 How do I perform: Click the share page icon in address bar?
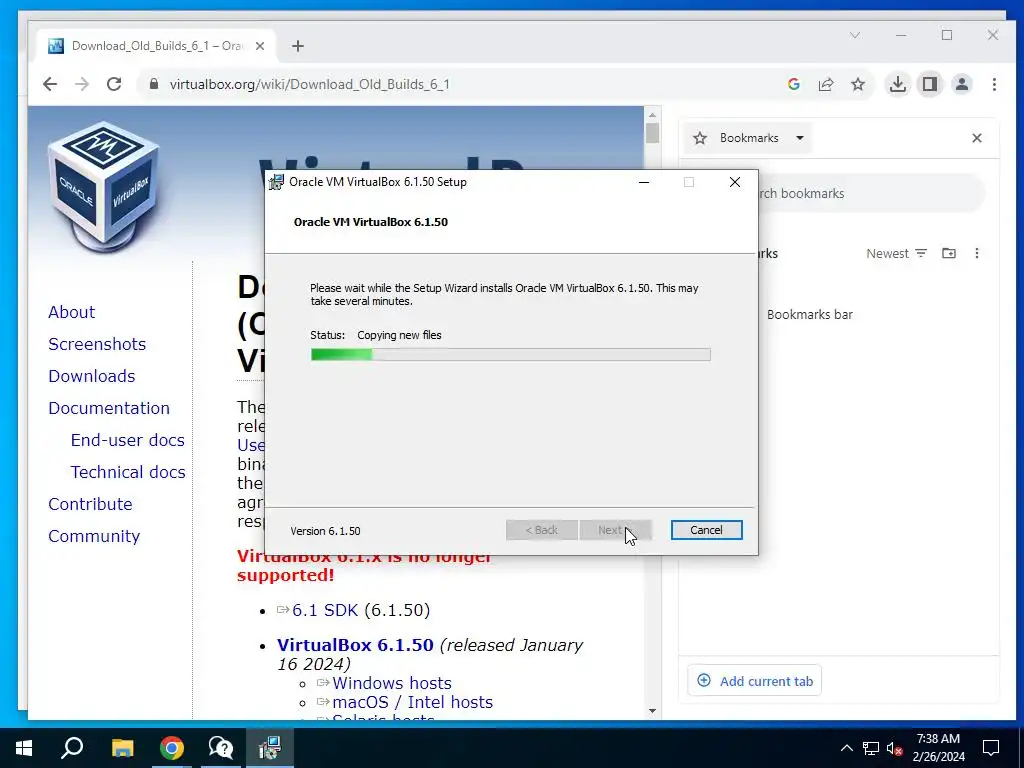826,84
